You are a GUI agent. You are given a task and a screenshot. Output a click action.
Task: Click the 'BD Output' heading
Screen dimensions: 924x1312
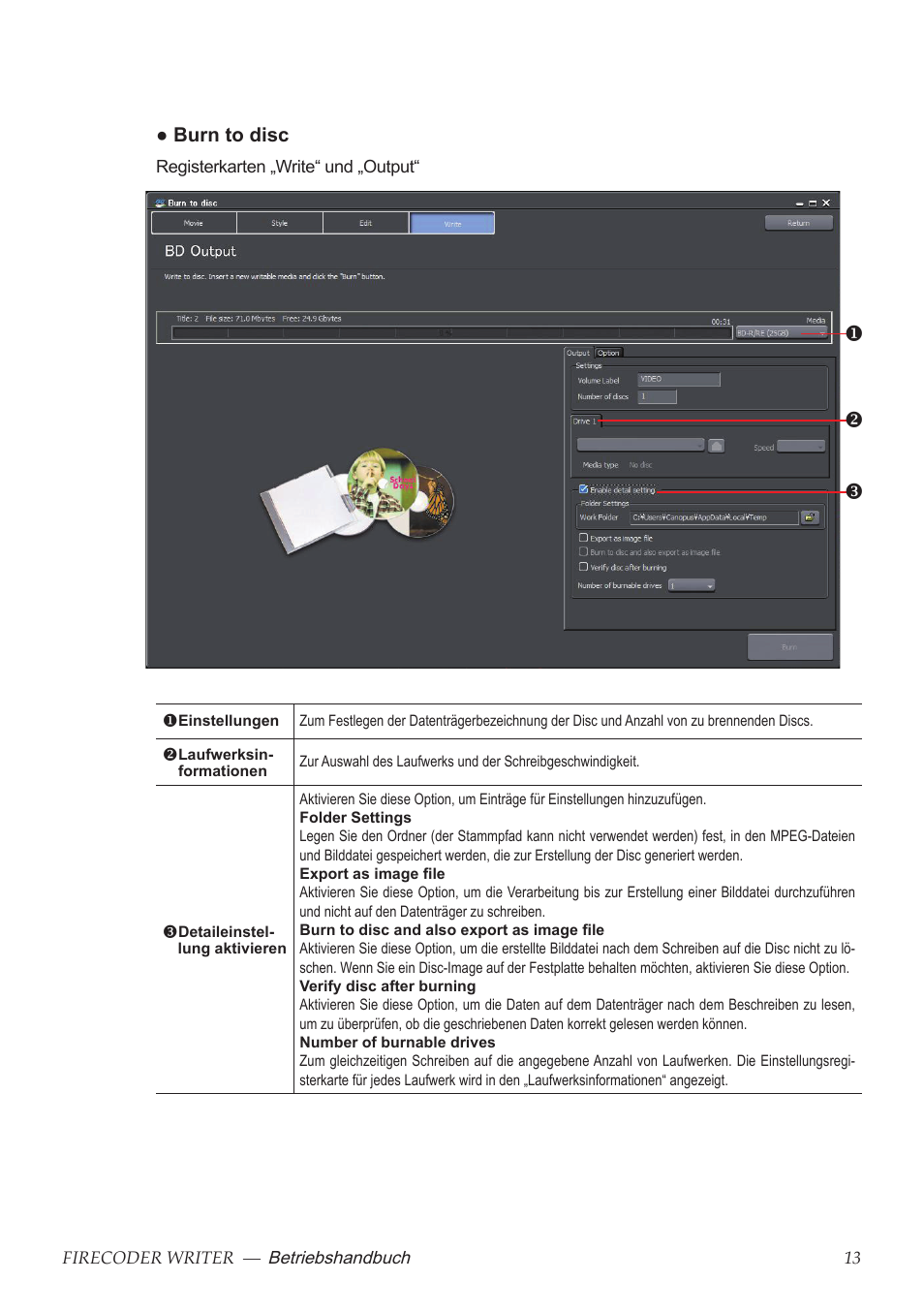point(200,251)
